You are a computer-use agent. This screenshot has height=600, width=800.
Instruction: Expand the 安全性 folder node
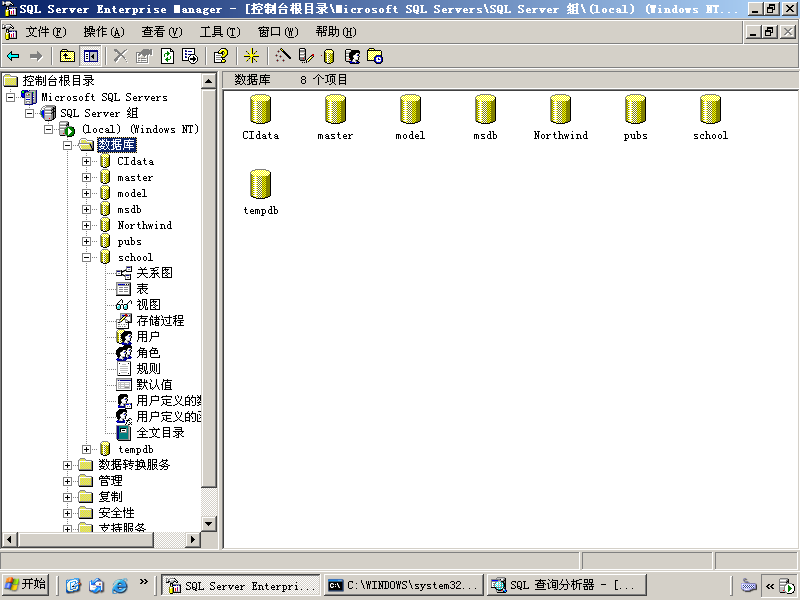click(67, 513)
